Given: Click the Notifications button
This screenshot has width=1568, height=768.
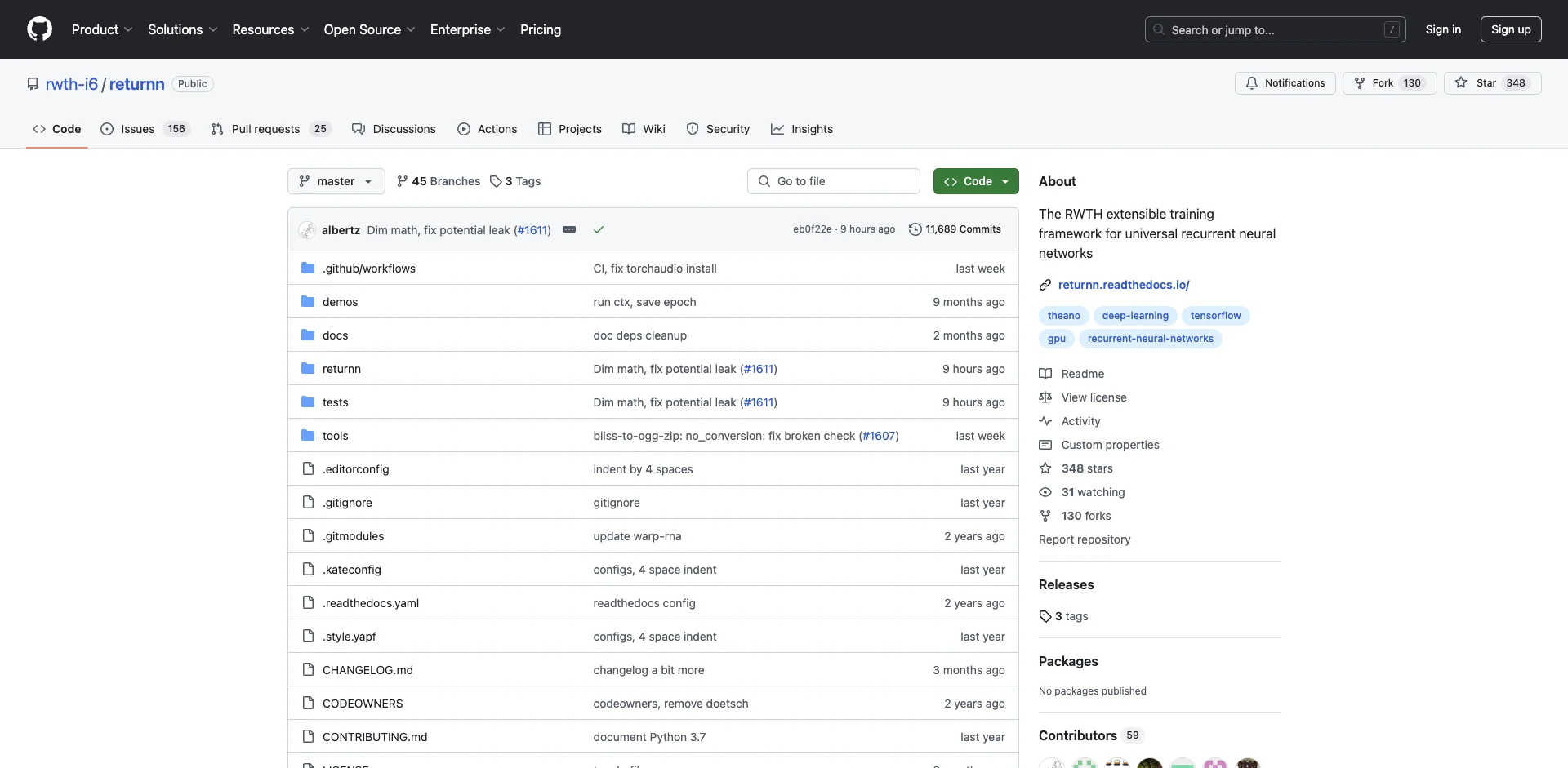Looking at the screenshot, I should click(1285, 83).
